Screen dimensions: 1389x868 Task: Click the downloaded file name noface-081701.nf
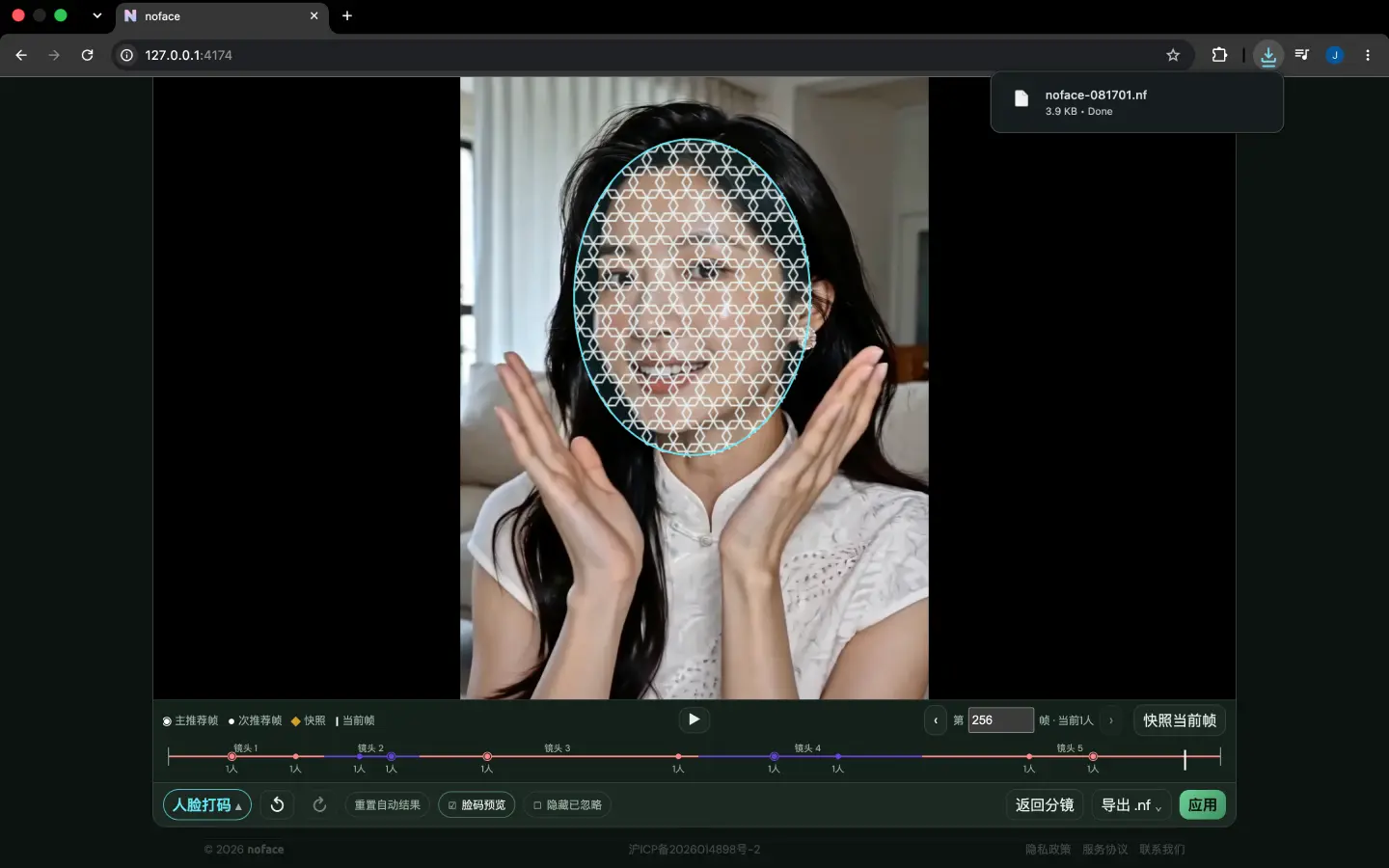1096,95
